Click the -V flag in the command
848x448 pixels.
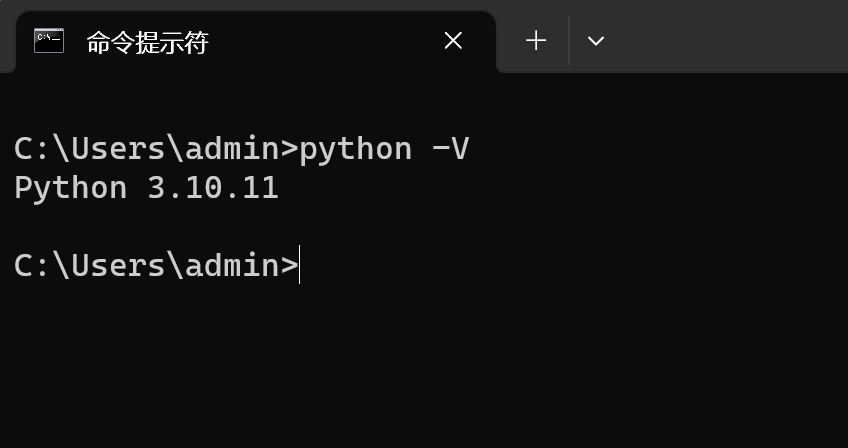point(450,149)
